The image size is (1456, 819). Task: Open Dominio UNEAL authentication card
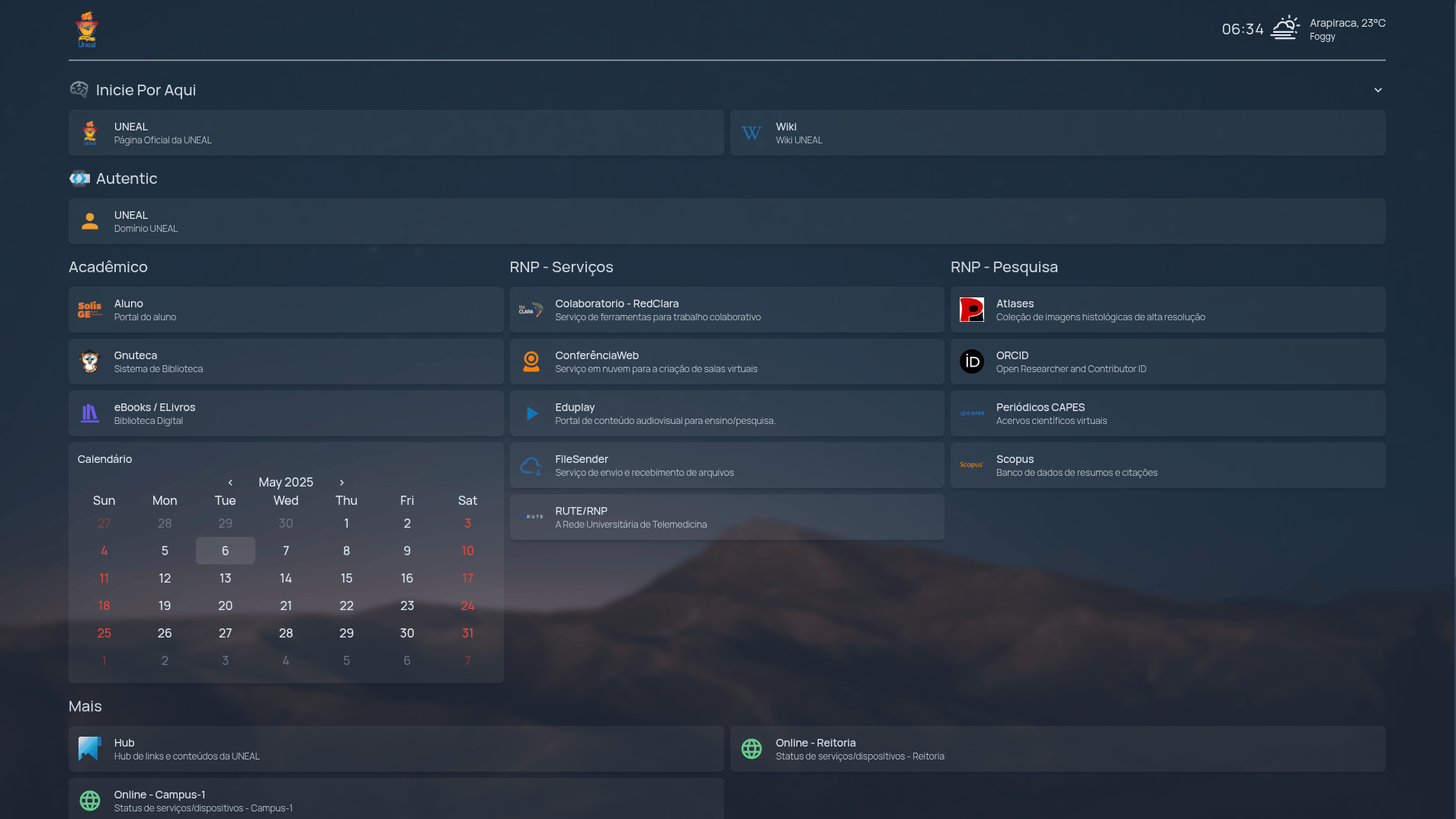tap(727, 221)
